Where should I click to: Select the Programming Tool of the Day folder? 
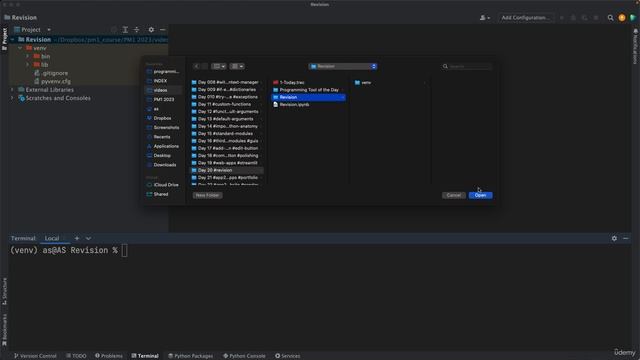pyautogui.click(x=309, y=90)
